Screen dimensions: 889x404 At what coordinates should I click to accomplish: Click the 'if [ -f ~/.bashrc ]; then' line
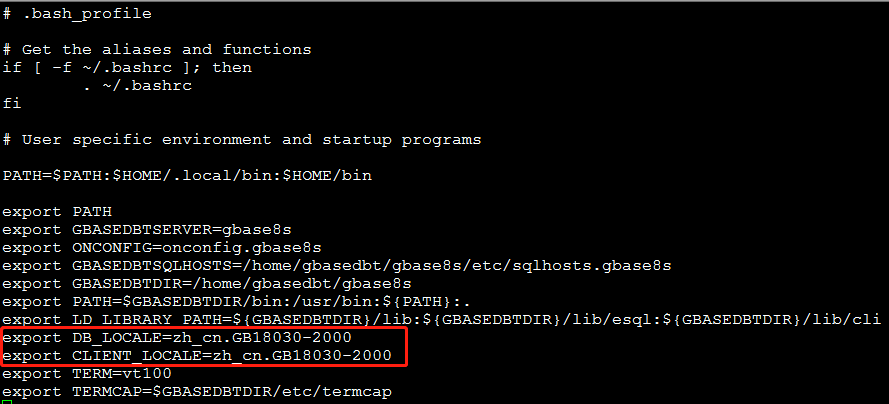(127, 68)
